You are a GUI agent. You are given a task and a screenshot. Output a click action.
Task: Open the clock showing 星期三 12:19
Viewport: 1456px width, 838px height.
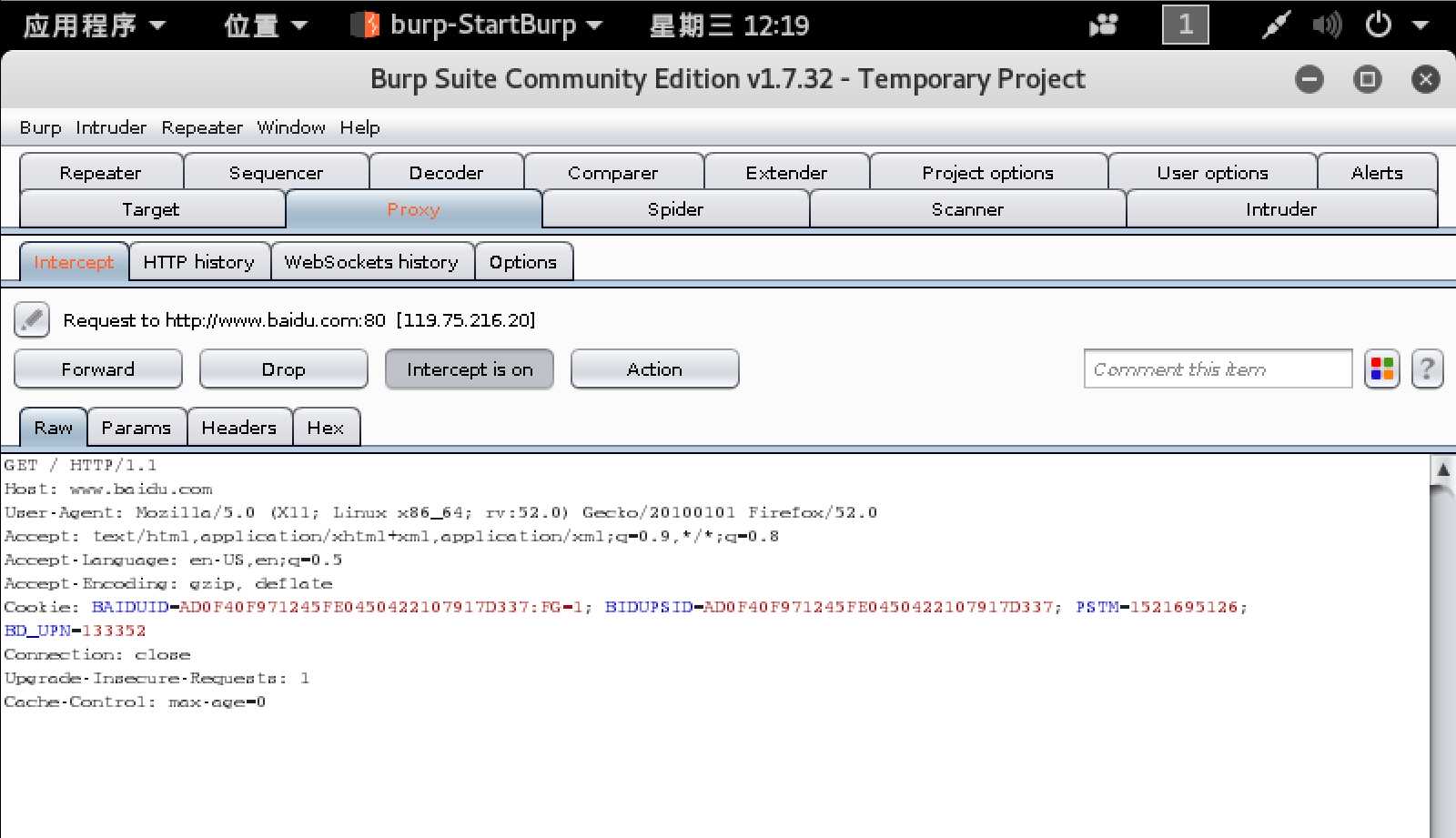click(x=729, y=25)
